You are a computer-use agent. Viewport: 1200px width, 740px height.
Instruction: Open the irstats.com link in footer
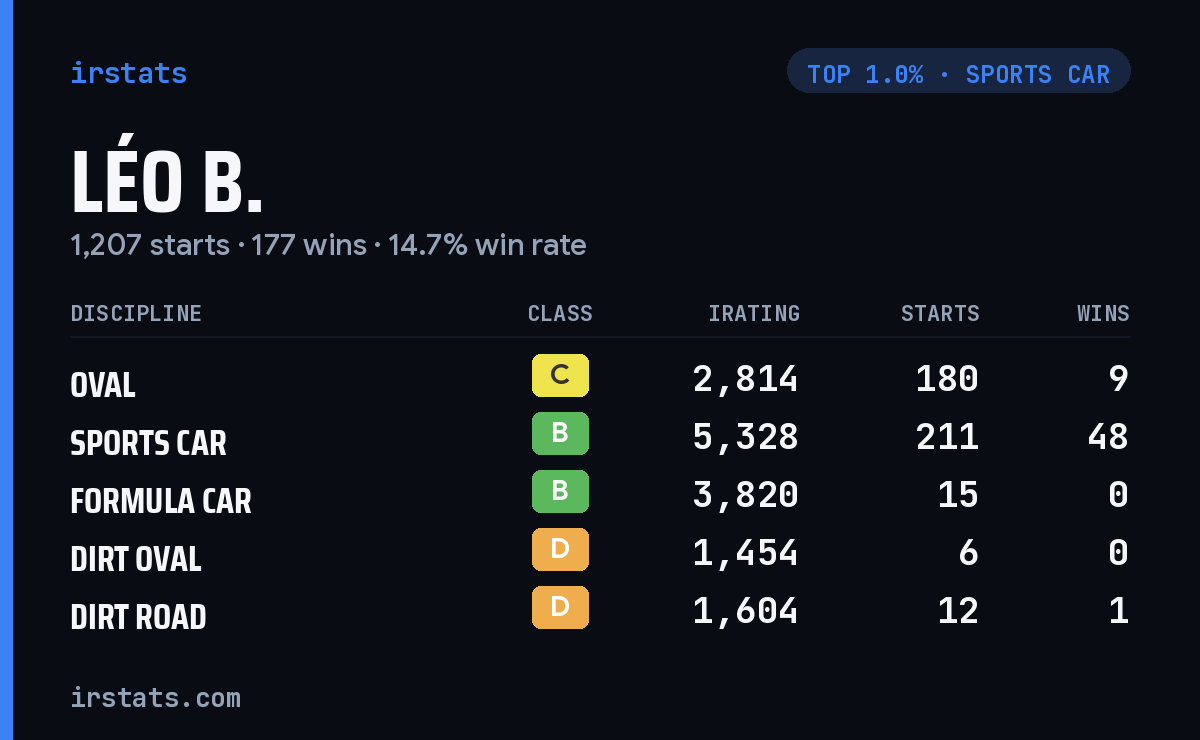(155, 697)
